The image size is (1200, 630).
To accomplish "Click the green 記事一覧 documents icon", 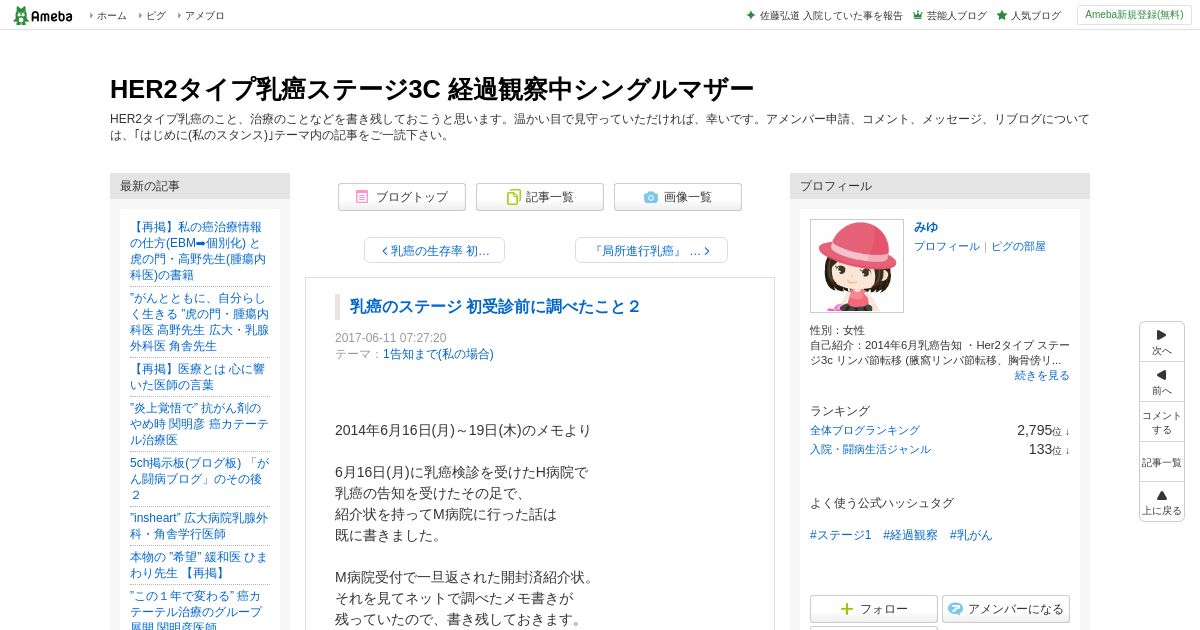I will click(x=513, y=197).
